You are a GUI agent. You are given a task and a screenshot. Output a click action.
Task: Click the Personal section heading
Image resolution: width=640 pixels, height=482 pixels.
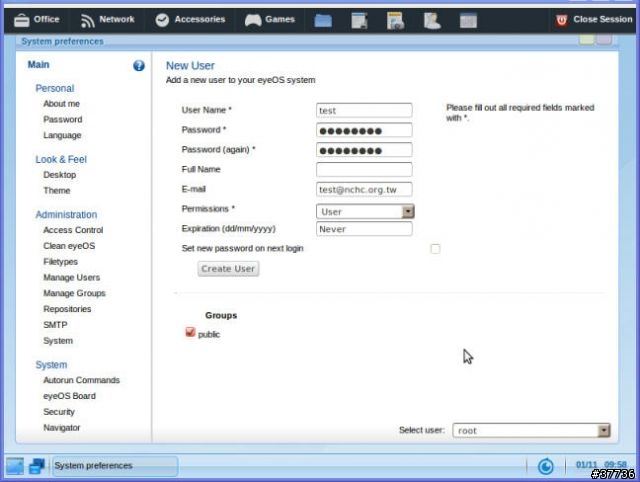pos(55,88)
